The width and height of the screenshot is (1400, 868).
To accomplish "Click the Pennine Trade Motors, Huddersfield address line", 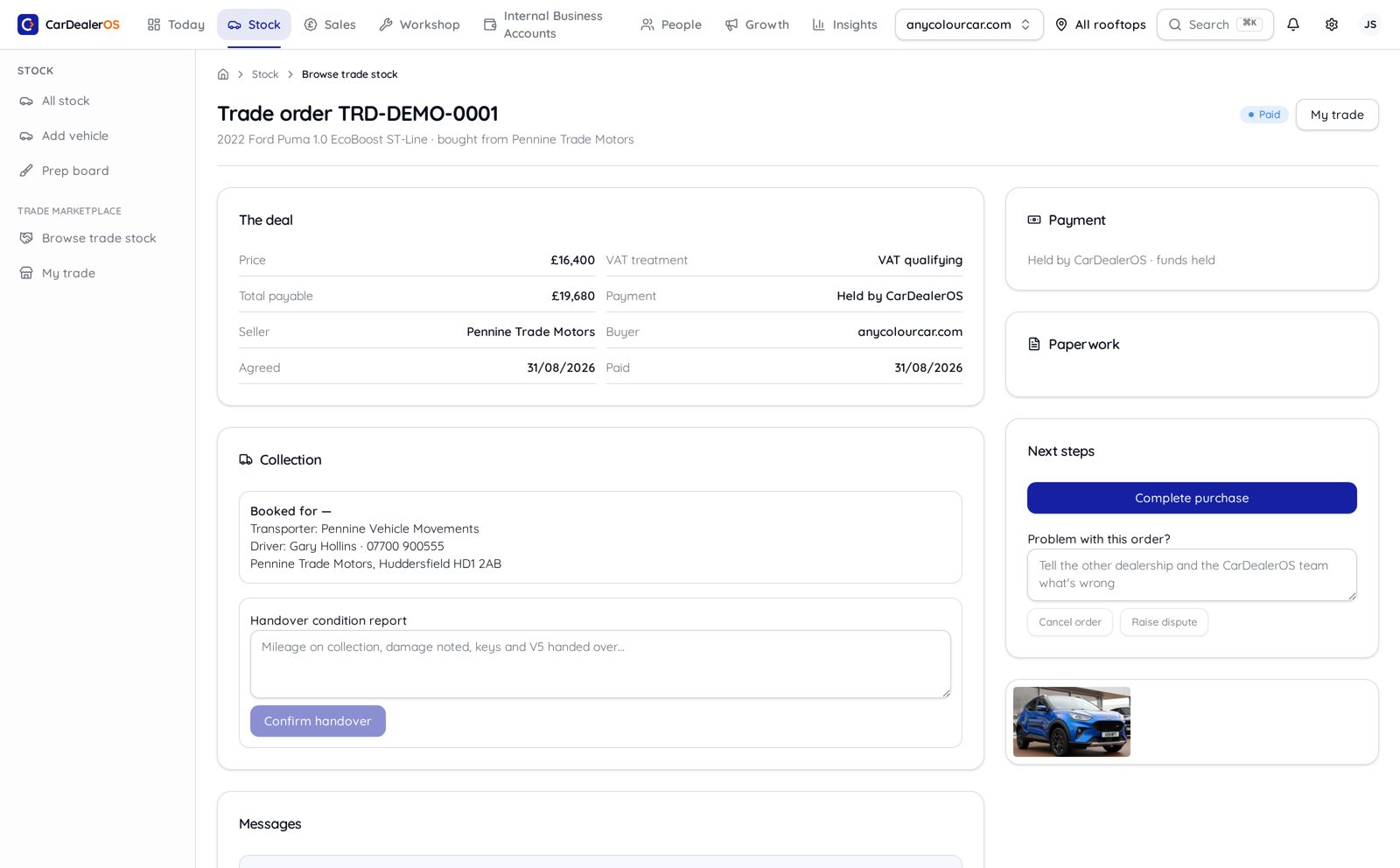I will coord(375,563).
